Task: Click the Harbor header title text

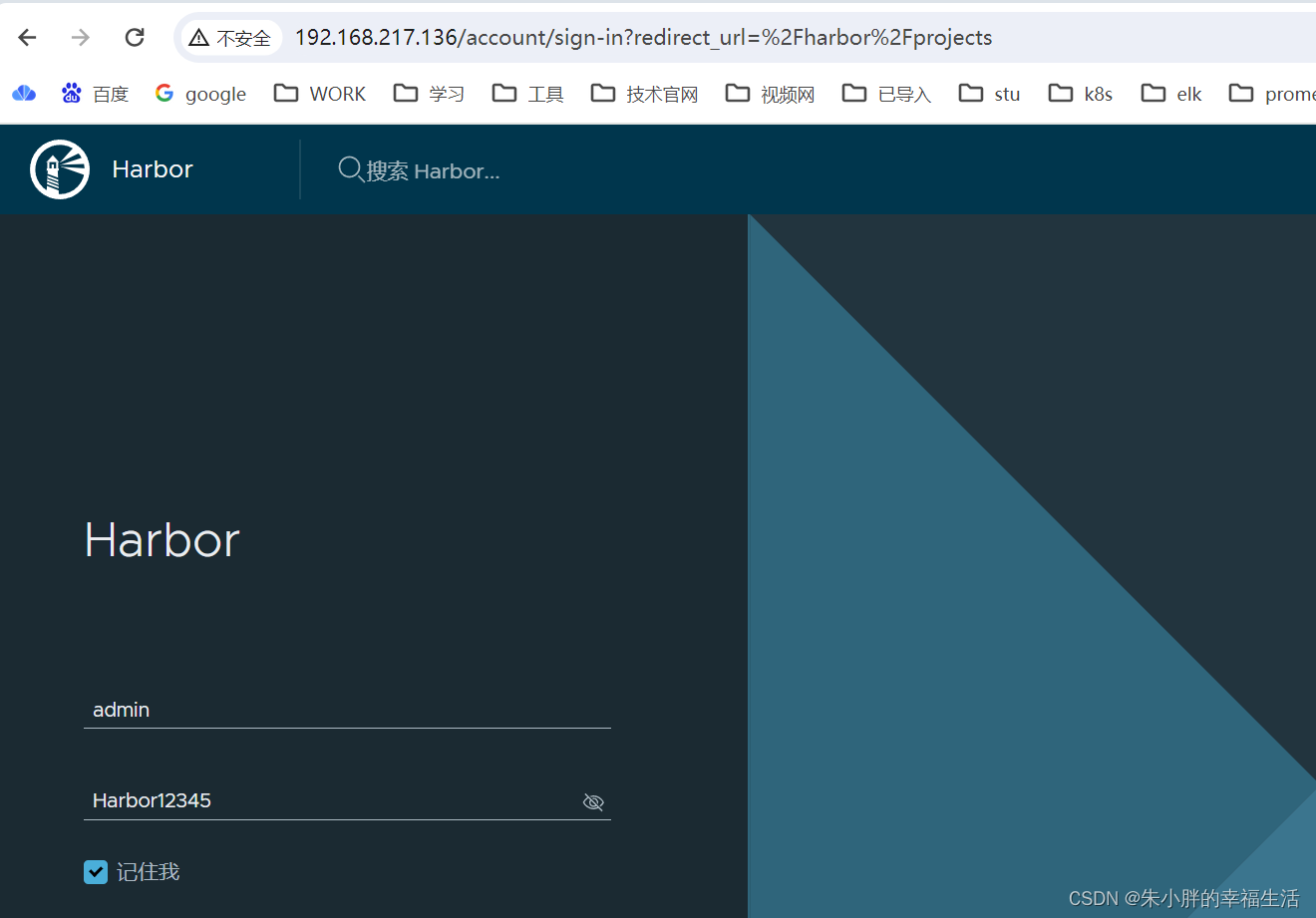Action: click(x=153, y=169)
